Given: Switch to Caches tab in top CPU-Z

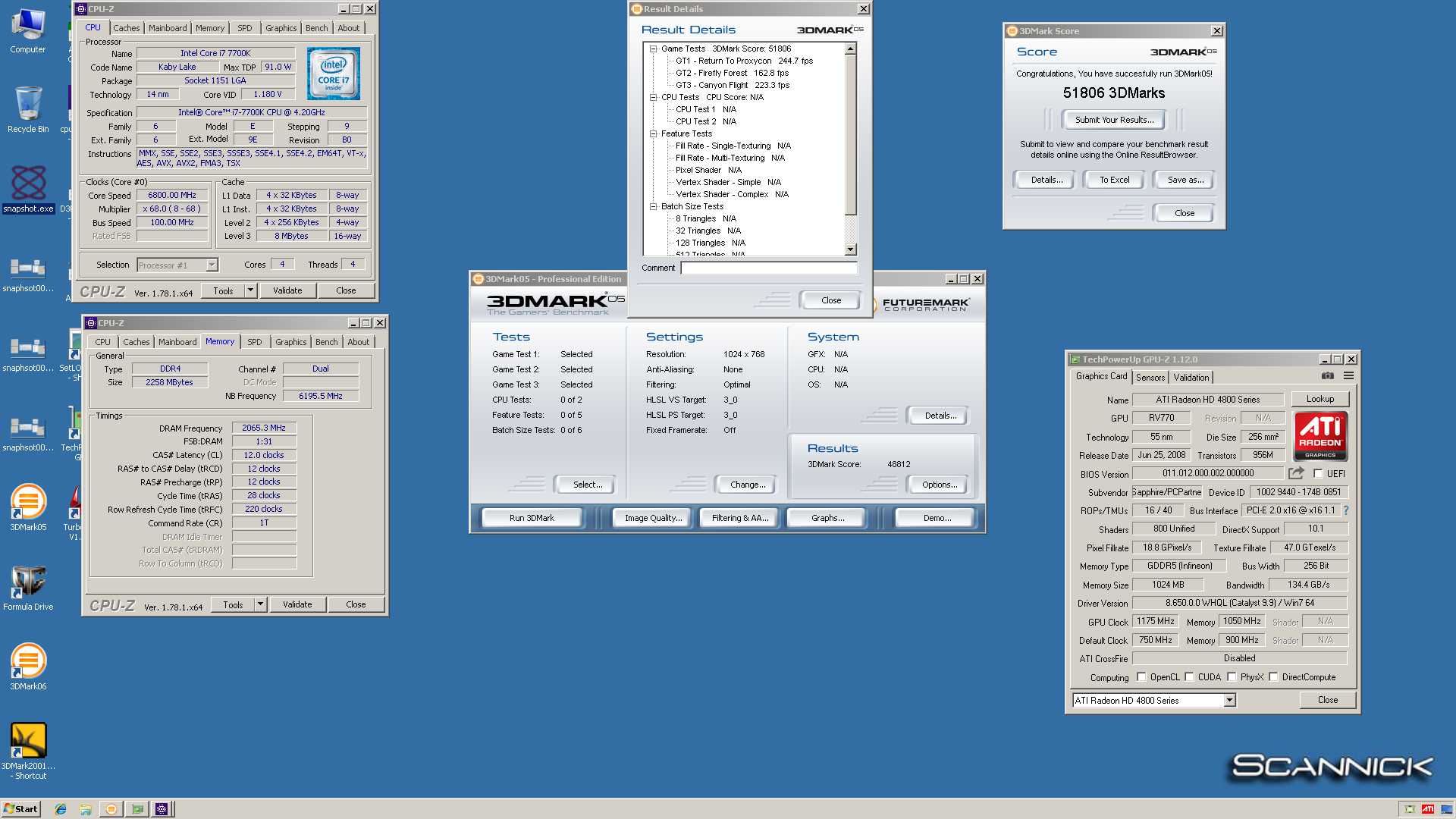Looking at the screenshot, I should pos(127,28).
